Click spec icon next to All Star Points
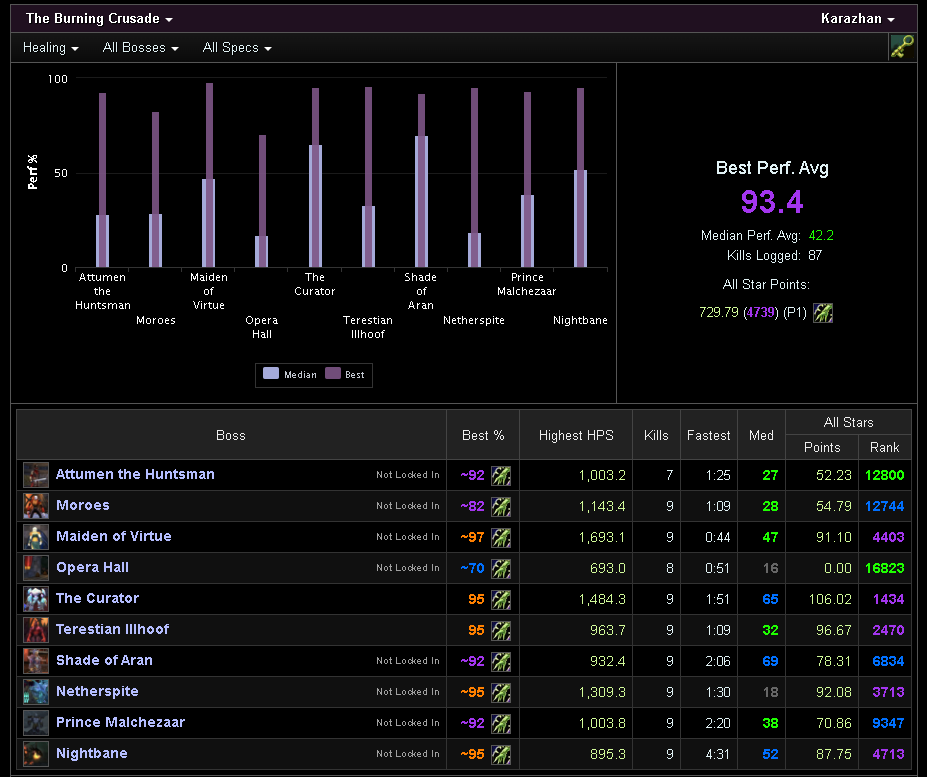Viewport: 927px width, 777px height. 822,313
